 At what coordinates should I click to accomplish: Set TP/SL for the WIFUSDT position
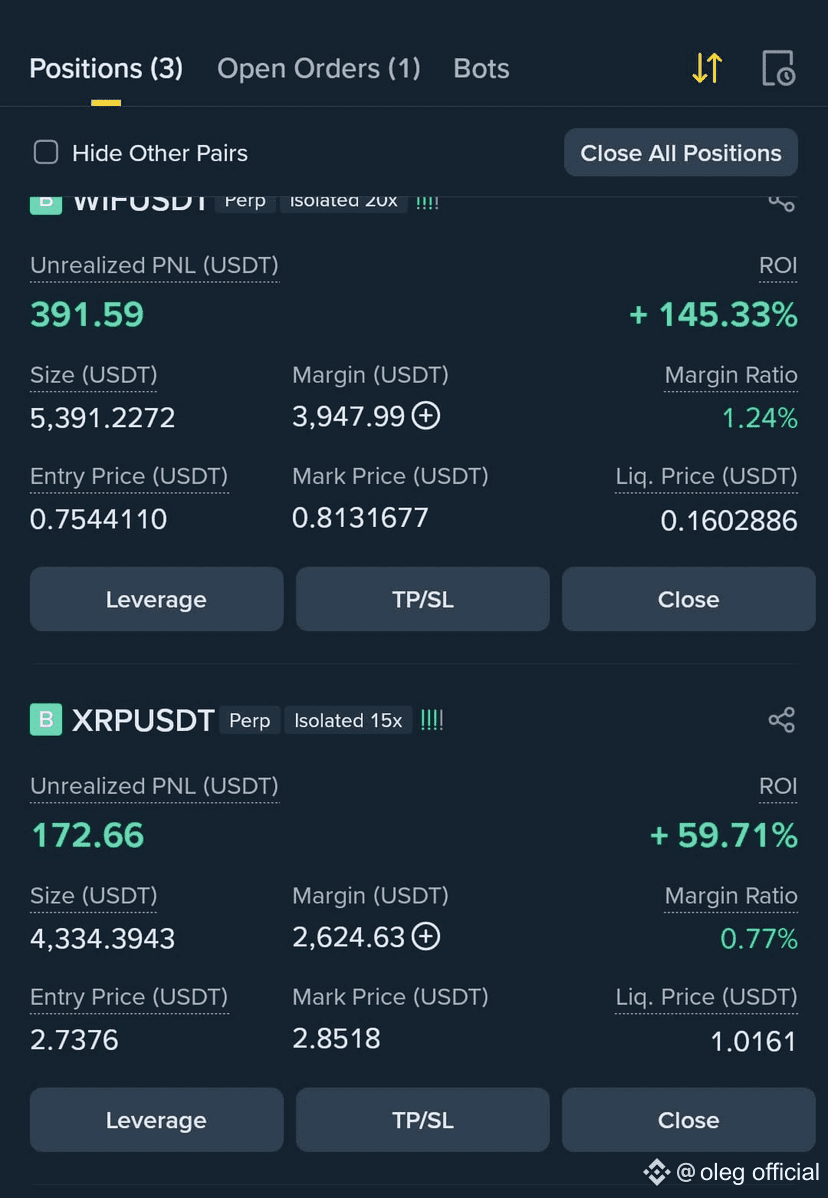click(x=422, y=599)
